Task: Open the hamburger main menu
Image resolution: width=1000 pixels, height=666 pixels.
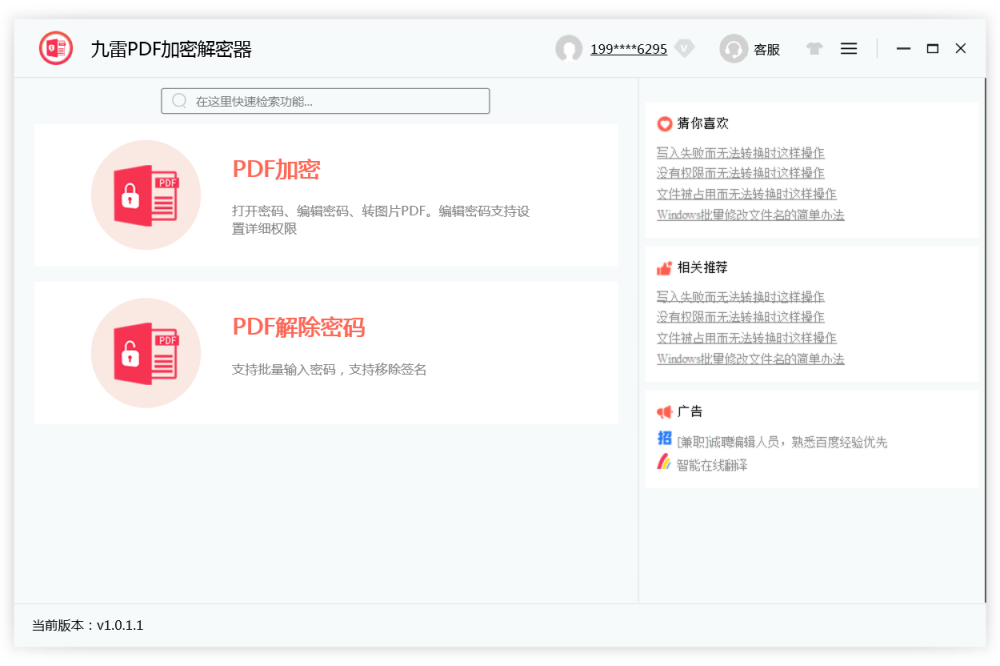Action: pyautogui.click(x=849, y=48)
